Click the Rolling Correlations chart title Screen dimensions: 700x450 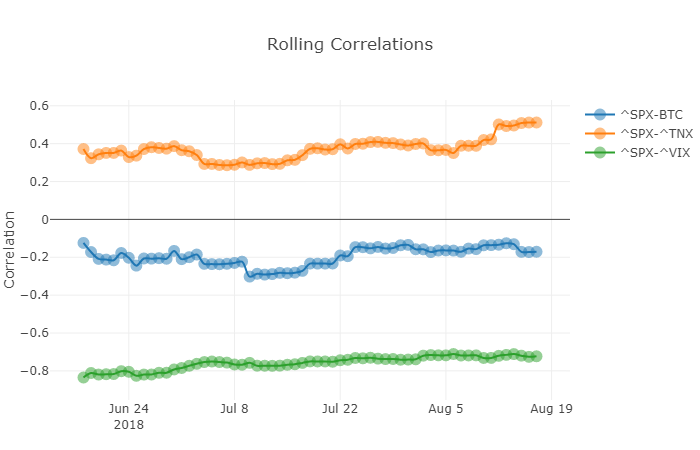[350, 45]
